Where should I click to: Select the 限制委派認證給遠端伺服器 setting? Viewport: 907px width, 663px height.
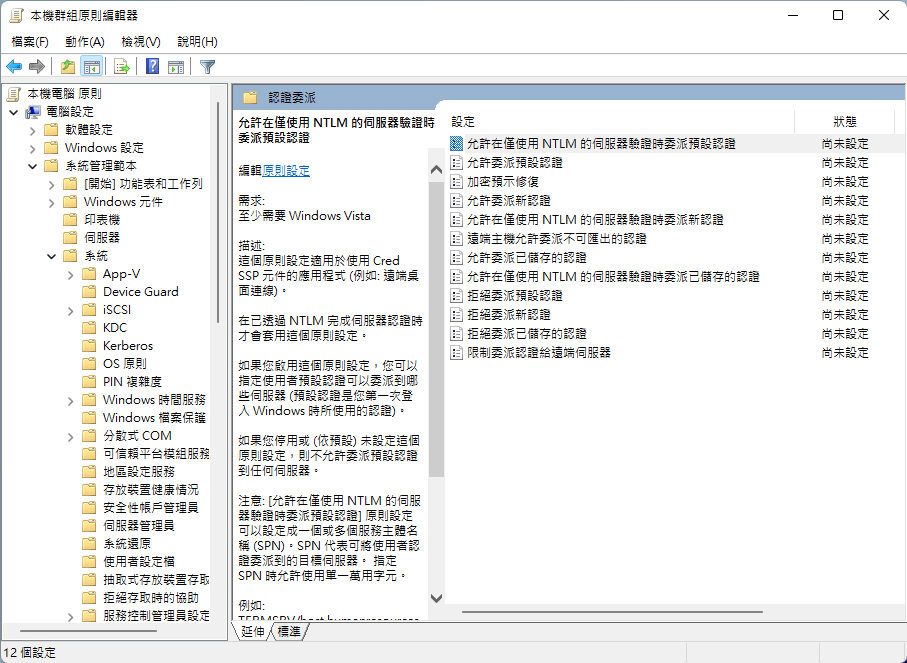click(538, 352)
